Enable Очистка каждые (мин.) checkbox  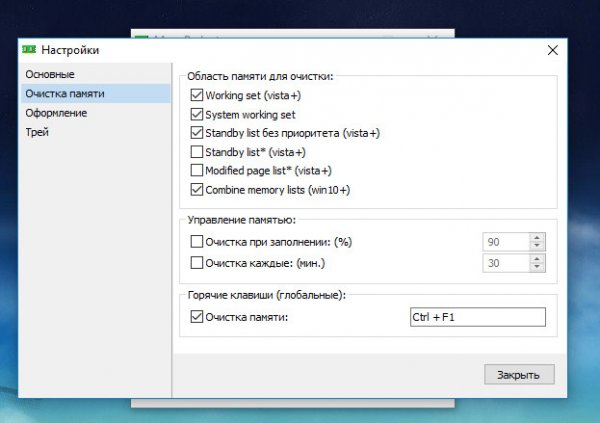click(197, 263)
